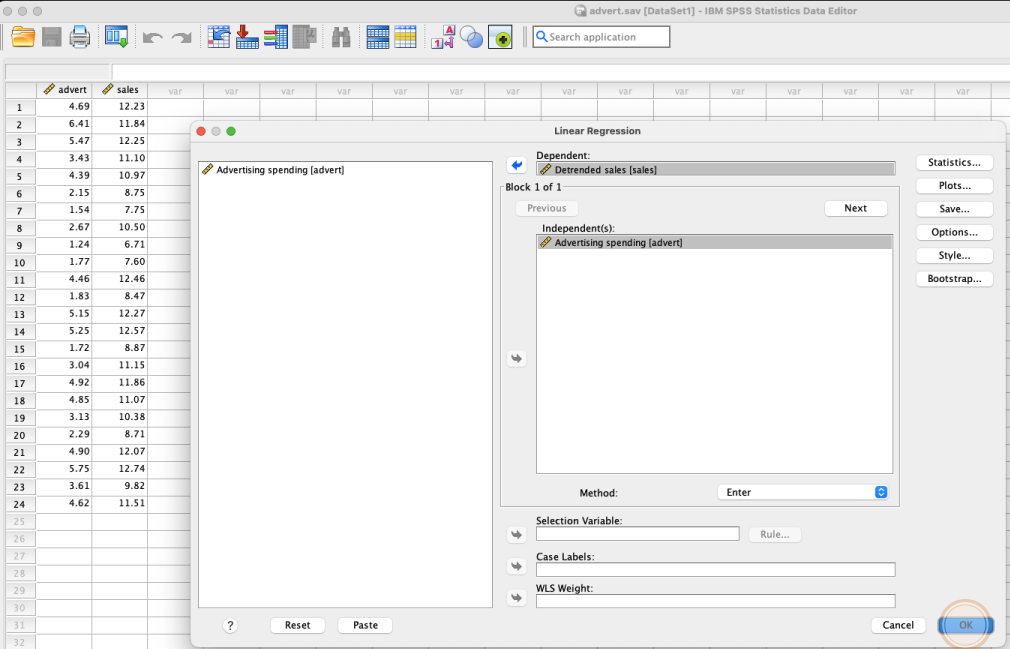Click arrow button beside Independent(s) list
Image resolution: width=1010 pixels, height=649 pixels.
(x=517, y=359)
